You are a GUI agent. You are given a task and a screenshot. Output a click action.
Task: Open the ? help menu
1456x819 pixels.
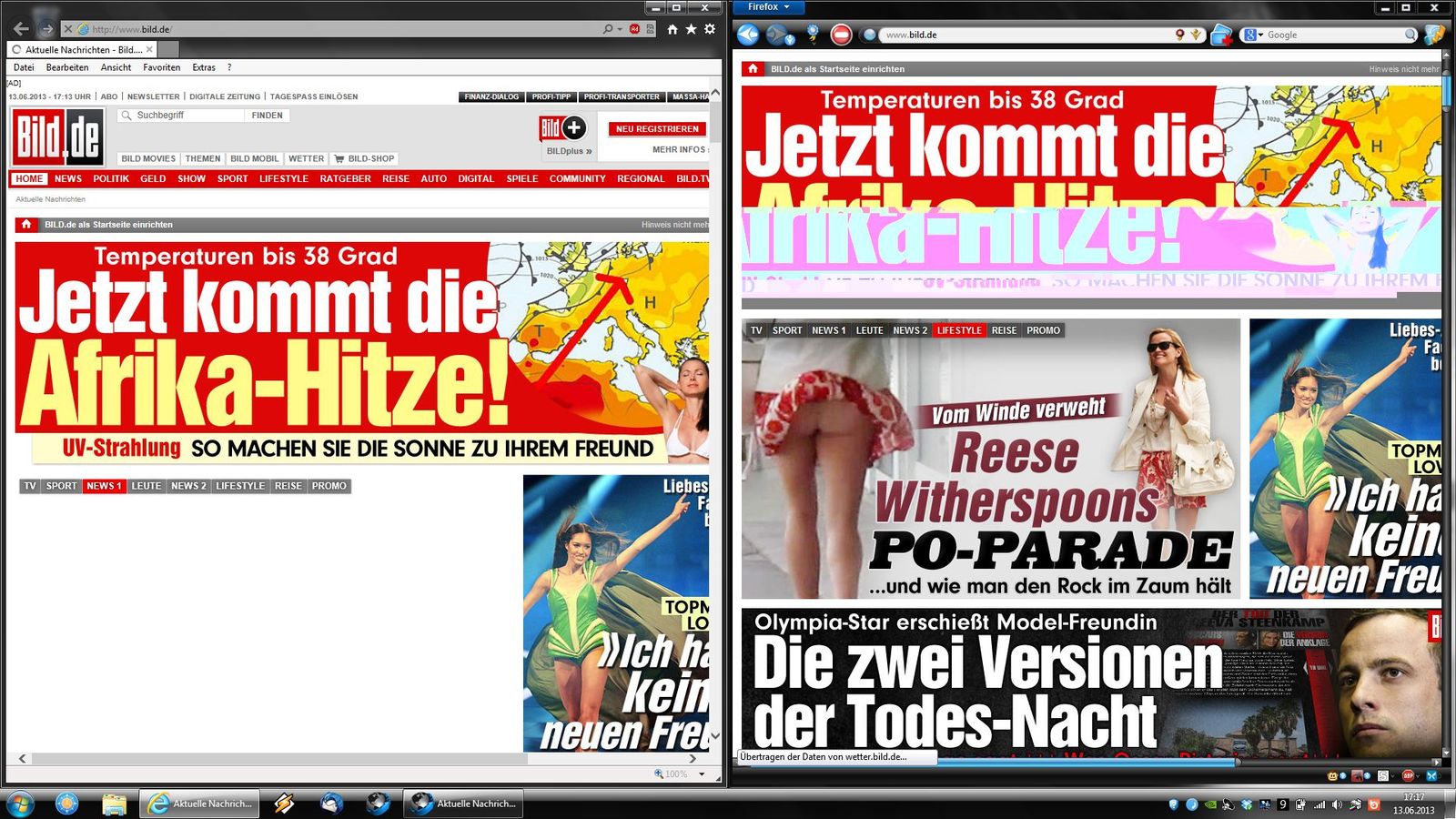click(229, 67)
